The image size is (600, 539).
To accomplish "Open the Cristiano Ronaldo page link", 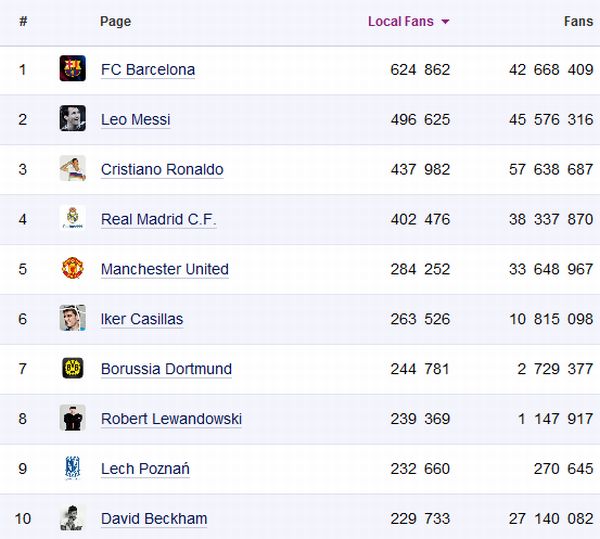I will coord(162,170).
